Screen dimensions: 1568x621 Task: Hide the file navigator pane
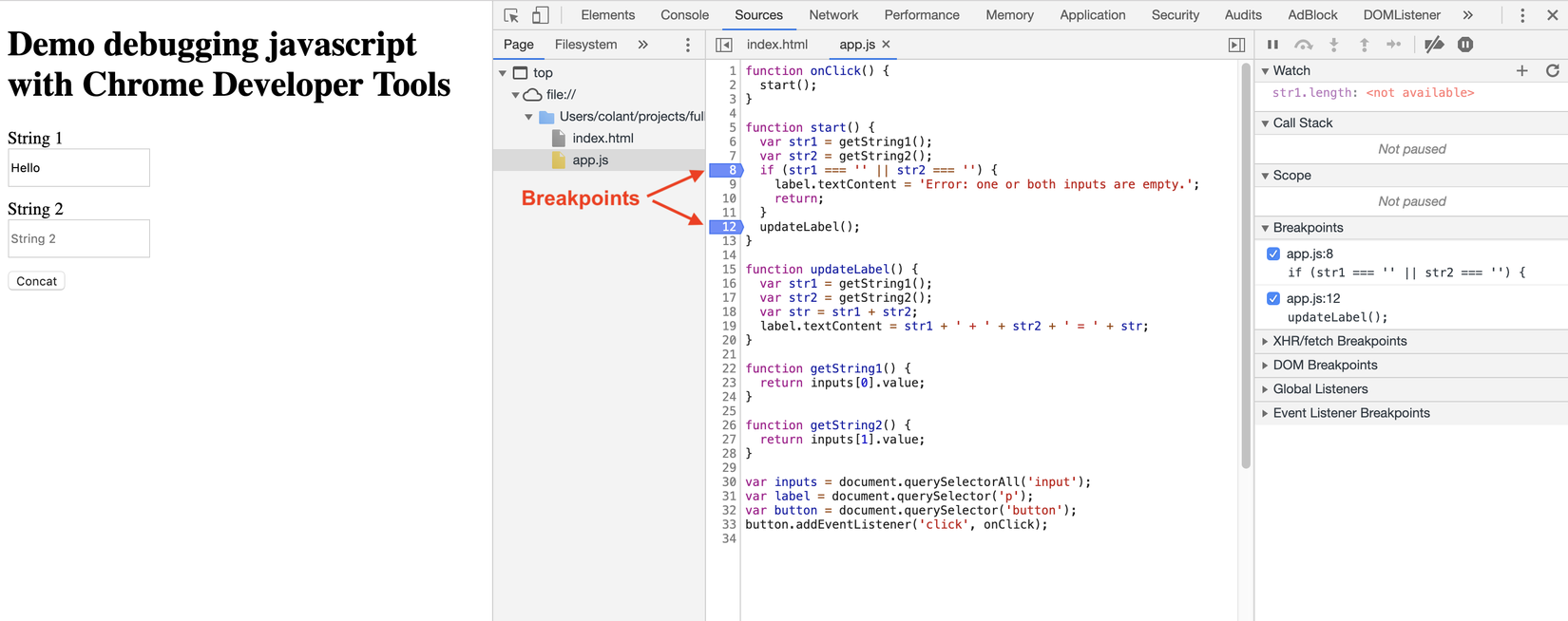pyautogui.click(x=724, y=45)
